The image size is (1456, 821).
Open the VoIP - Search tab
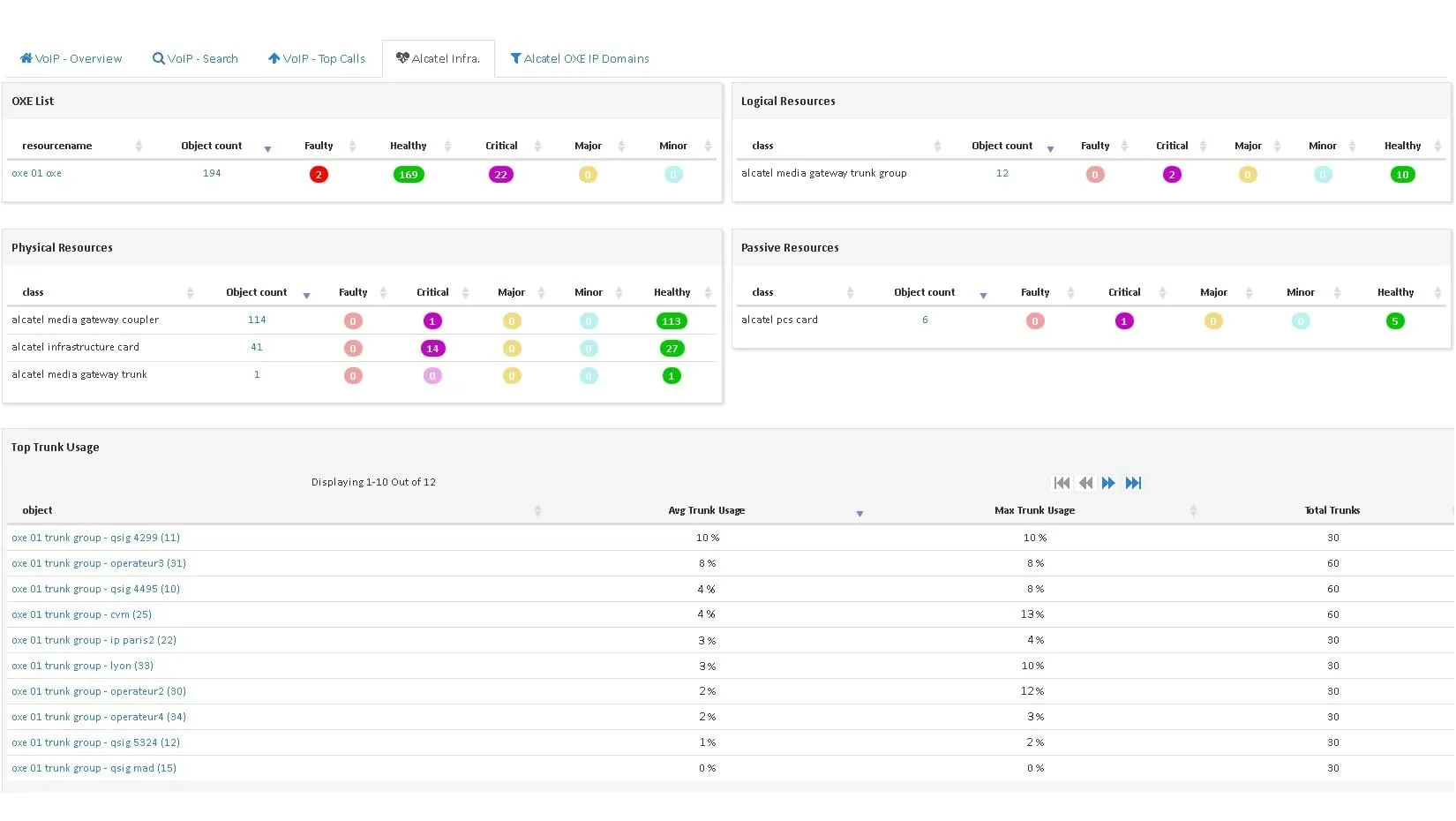[195, 59]
